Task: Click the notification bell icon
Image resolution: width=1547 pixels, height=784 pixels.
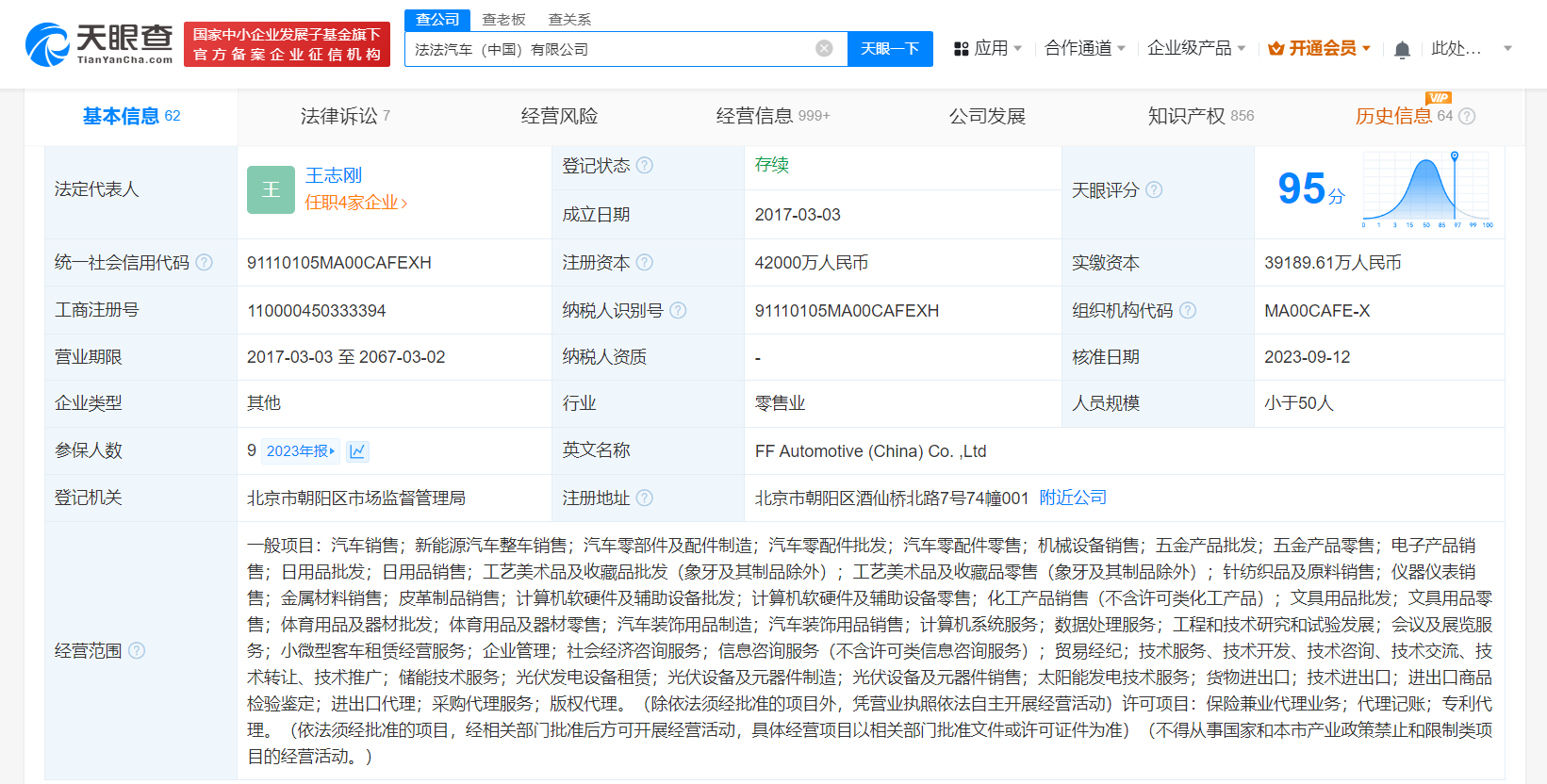Action: coord(1402,49)
